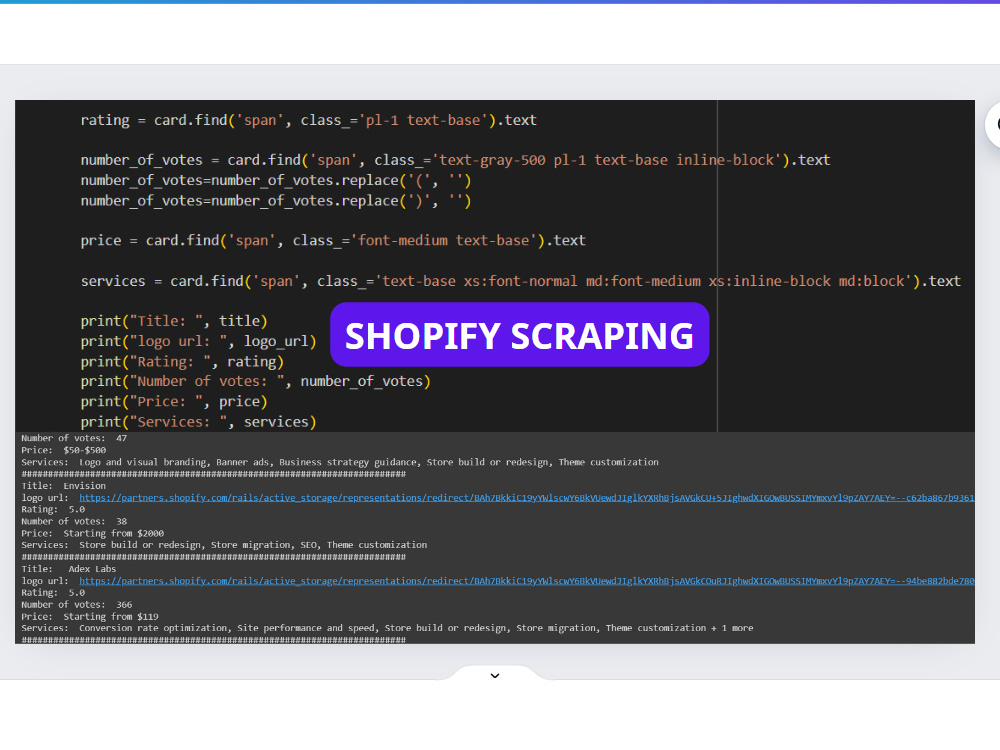Click 'Price: Starting from $119' line

(90, 617)
